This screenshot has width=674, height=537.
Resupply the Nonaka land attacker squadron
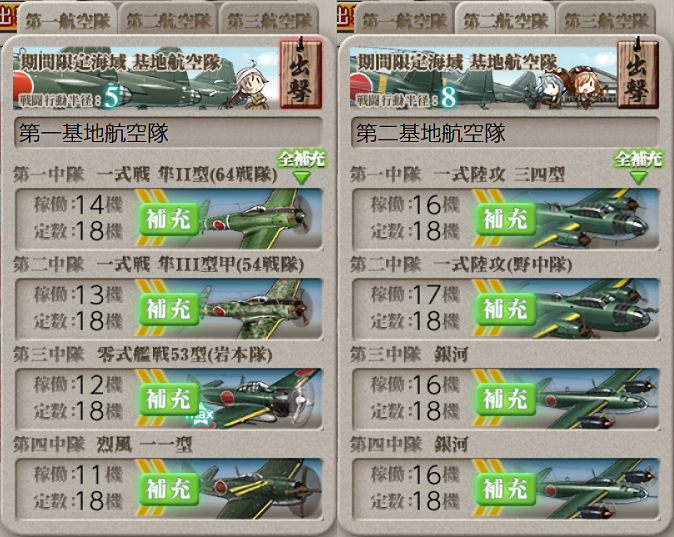(505, 309)
